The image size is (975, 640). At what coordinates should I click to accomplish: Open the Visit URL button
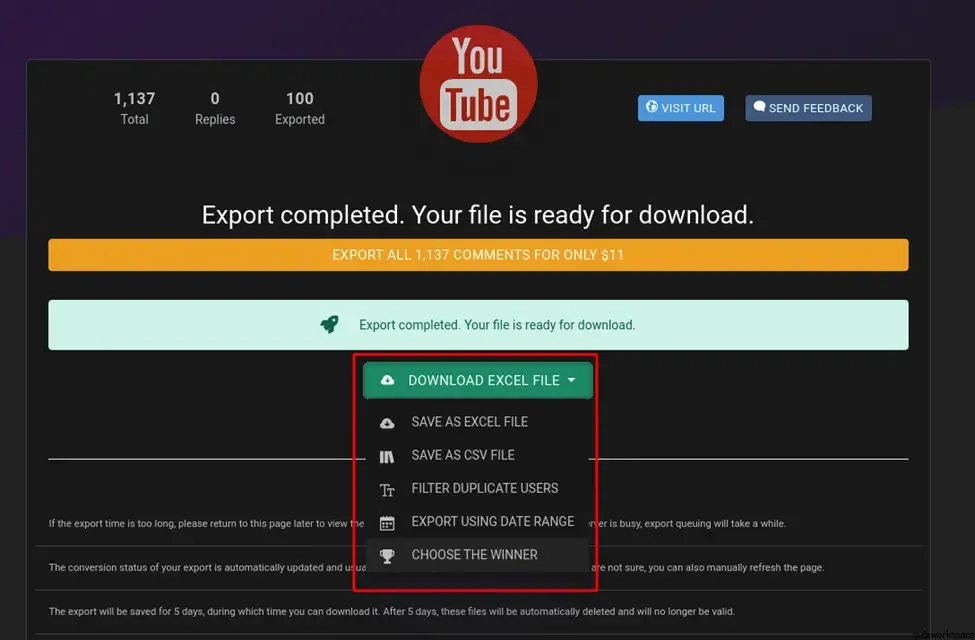pyautogui.click(x=681, y=108)
